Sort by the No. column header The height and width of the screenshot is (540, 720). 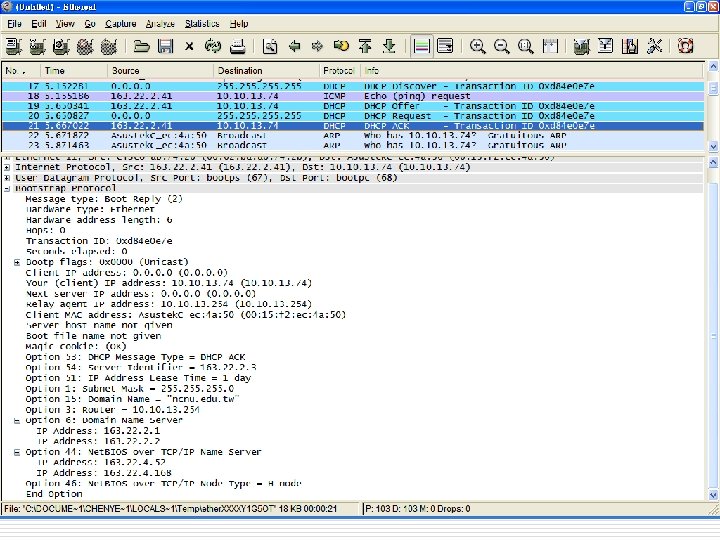pyautogui.click(x=21, y=71)
